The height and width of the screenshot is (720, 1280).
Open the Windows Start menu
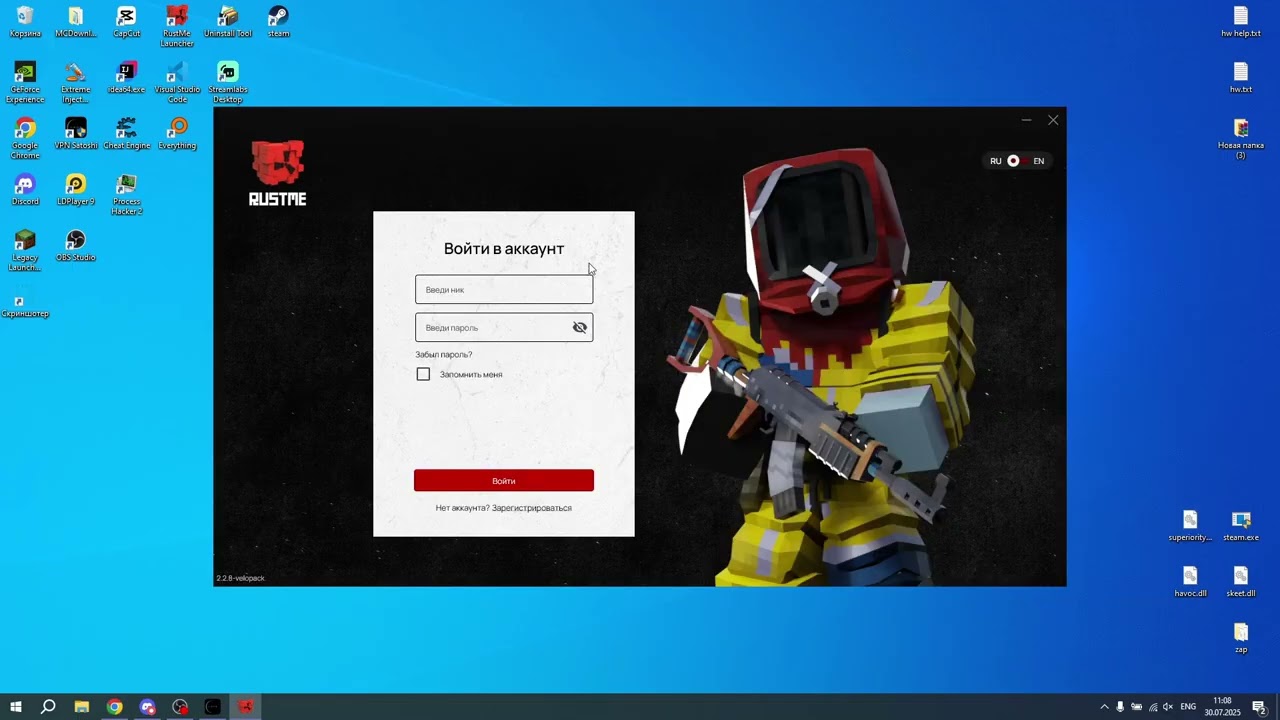pos(16,707)
